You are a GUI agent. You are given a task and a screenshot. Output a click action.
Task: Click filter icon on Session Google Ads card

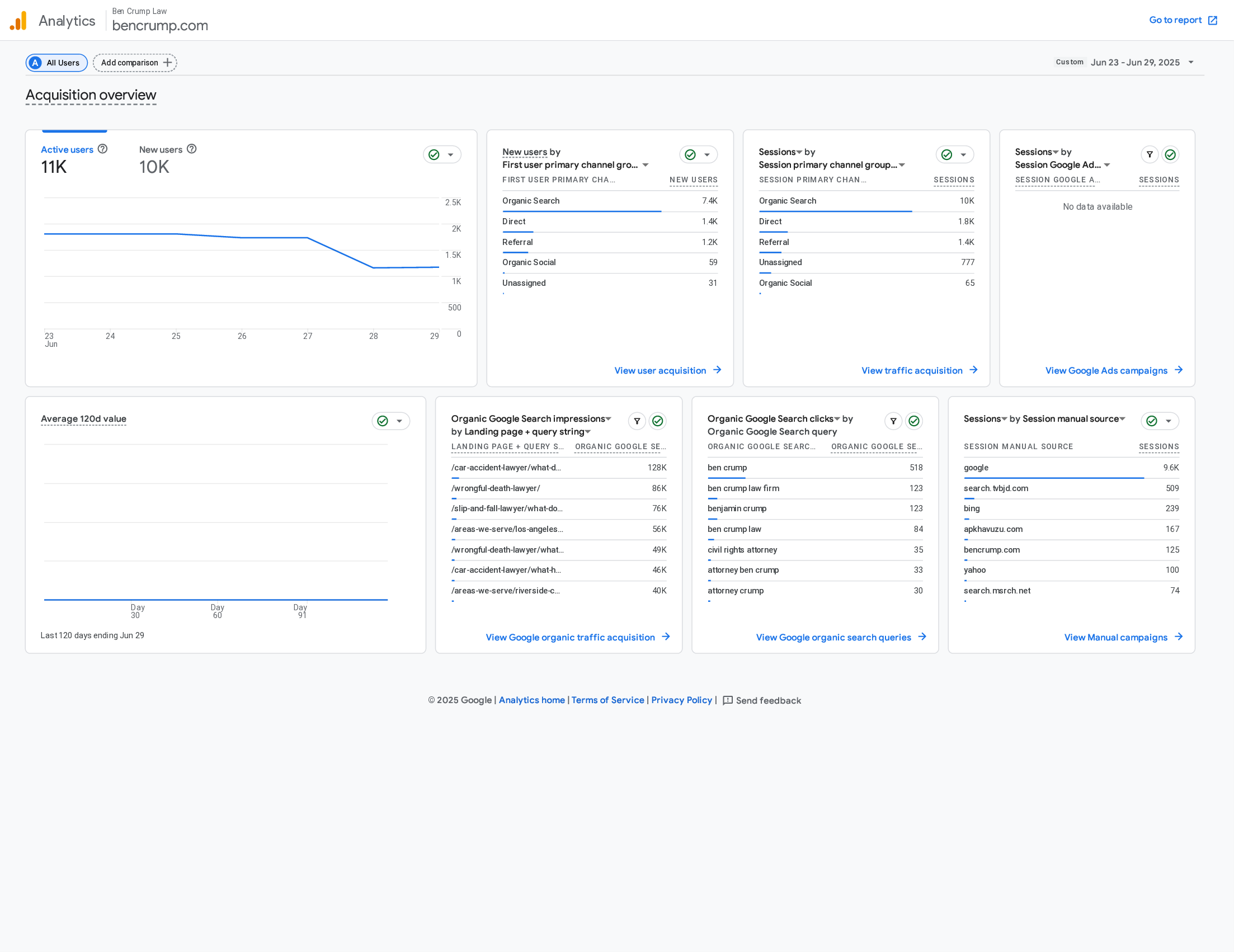(1149, 154)
